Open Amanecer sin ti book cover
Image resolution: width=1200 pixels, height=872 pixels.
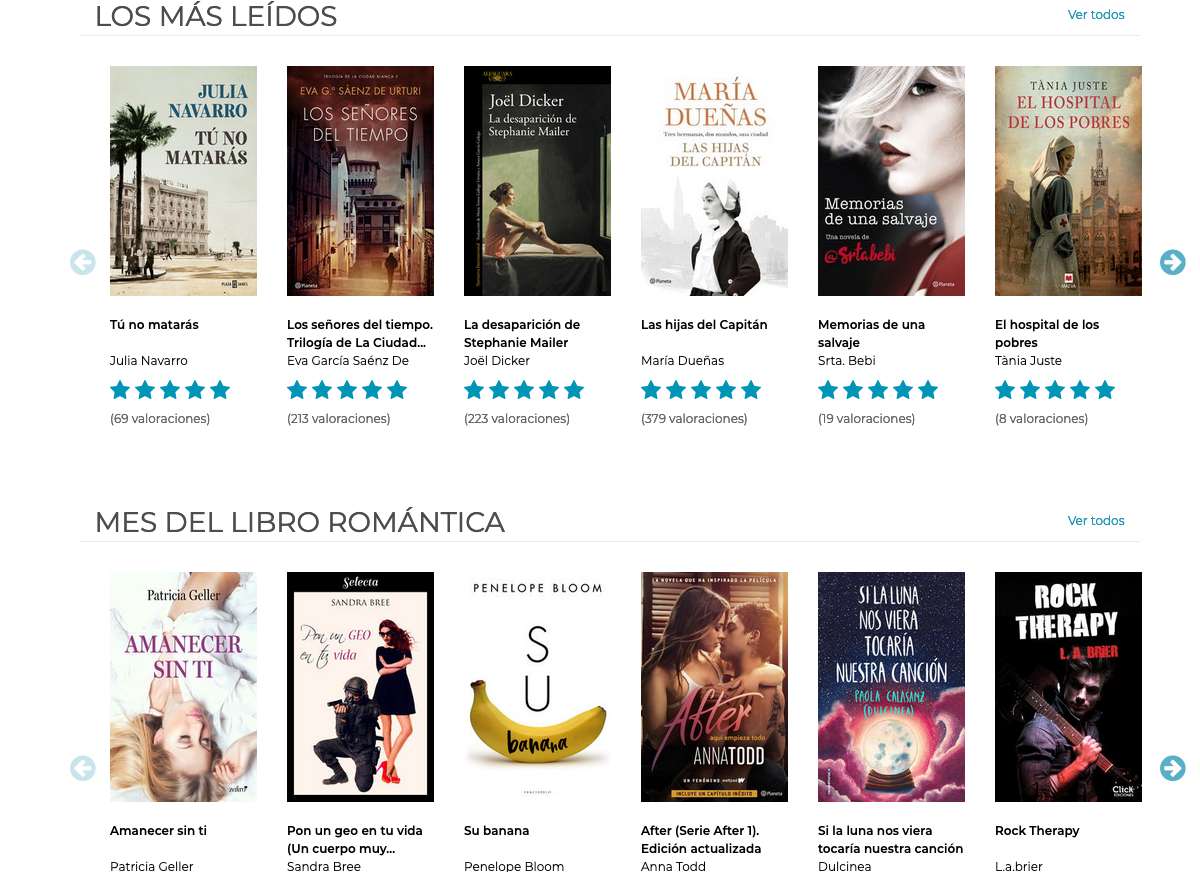coord(183,687)
